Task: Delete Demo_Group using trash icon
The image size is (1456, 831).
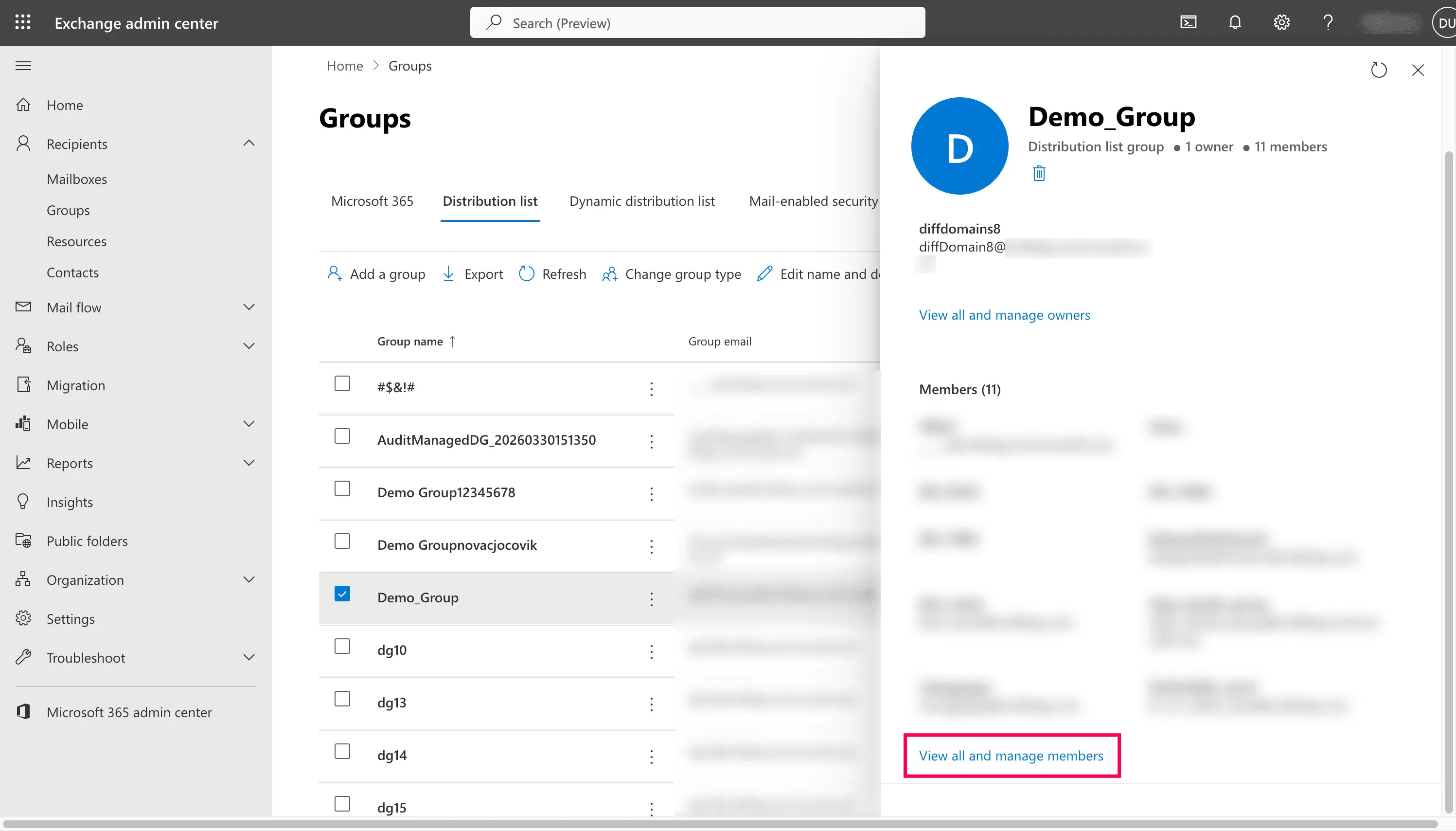Action: (1039, 173)
